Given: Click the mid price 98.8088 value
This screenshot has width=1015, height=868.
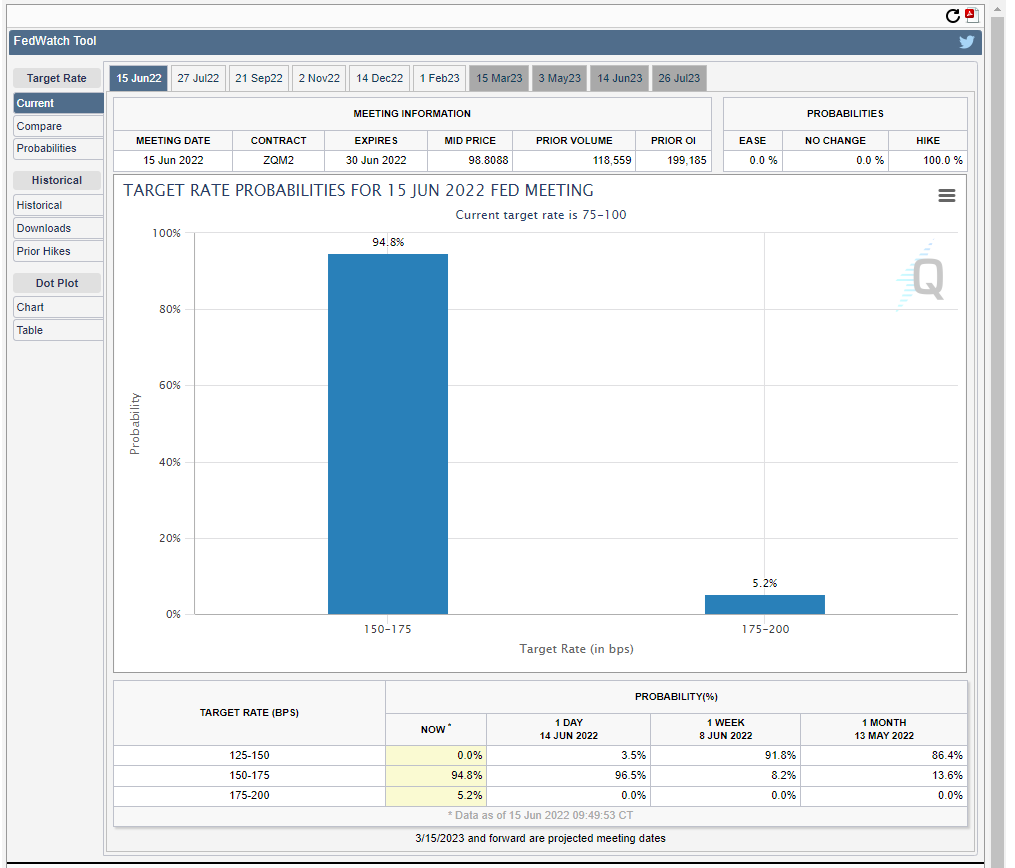Looking at the screenshot, I should click(489, 161).
